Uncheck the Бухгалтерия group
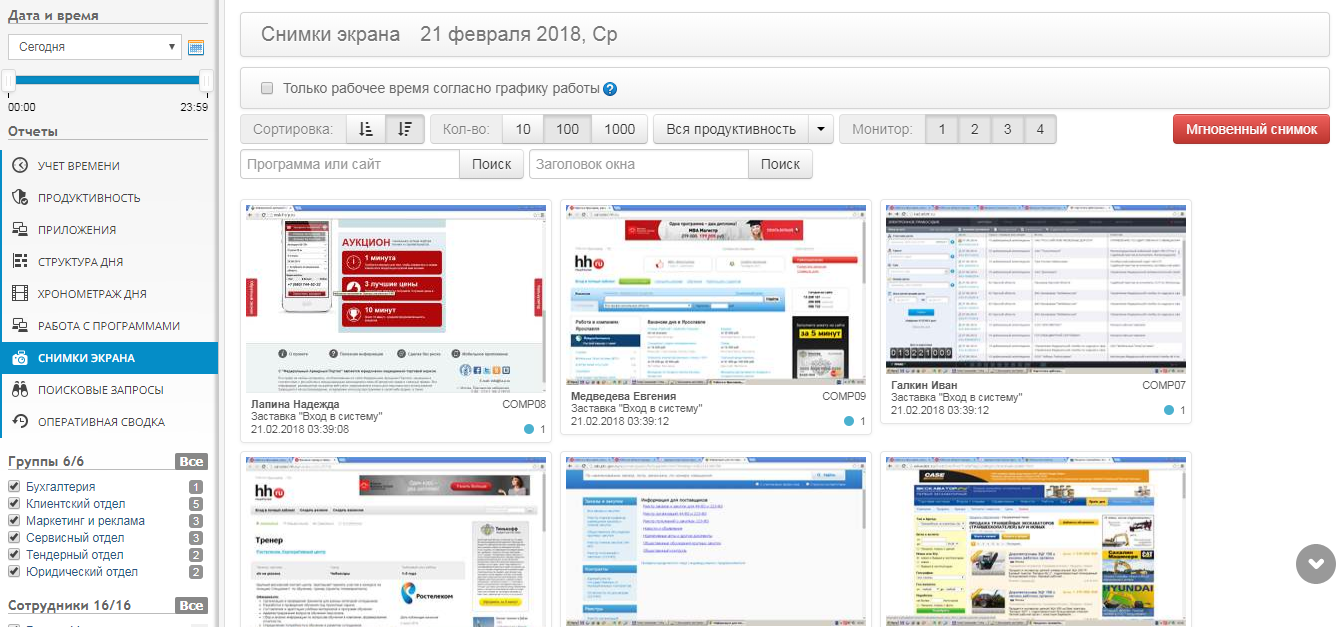The image size is (1338, 627). [14, 487]
